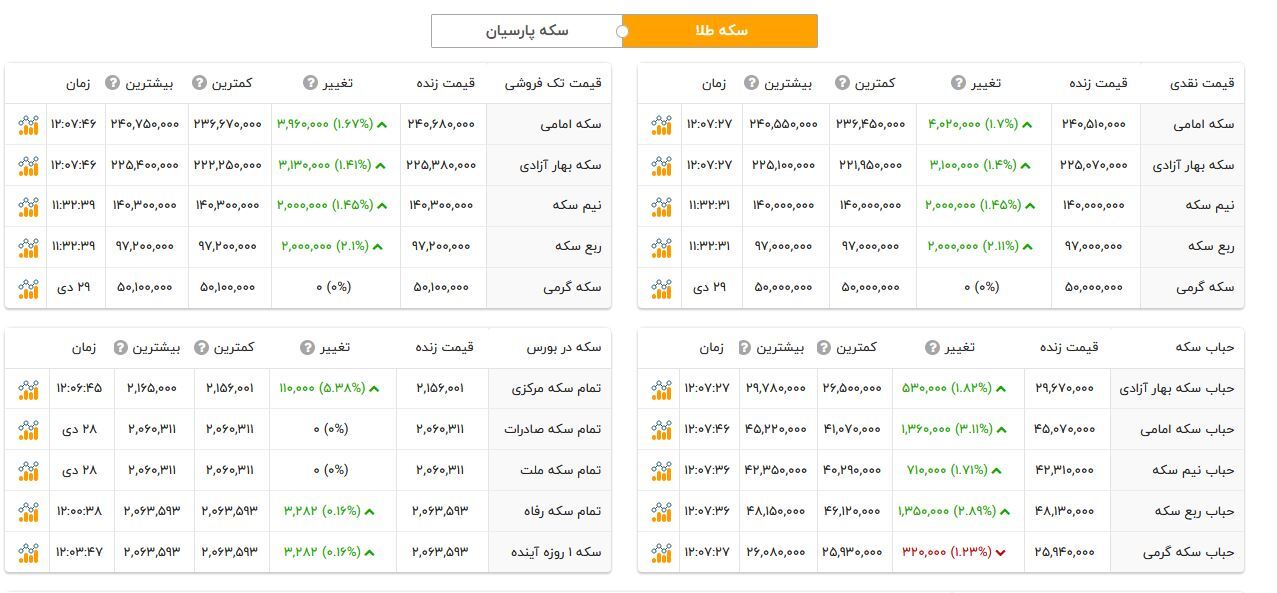Open chart icon for حباب سکه بهار آزادی

(x=660, y=389)
